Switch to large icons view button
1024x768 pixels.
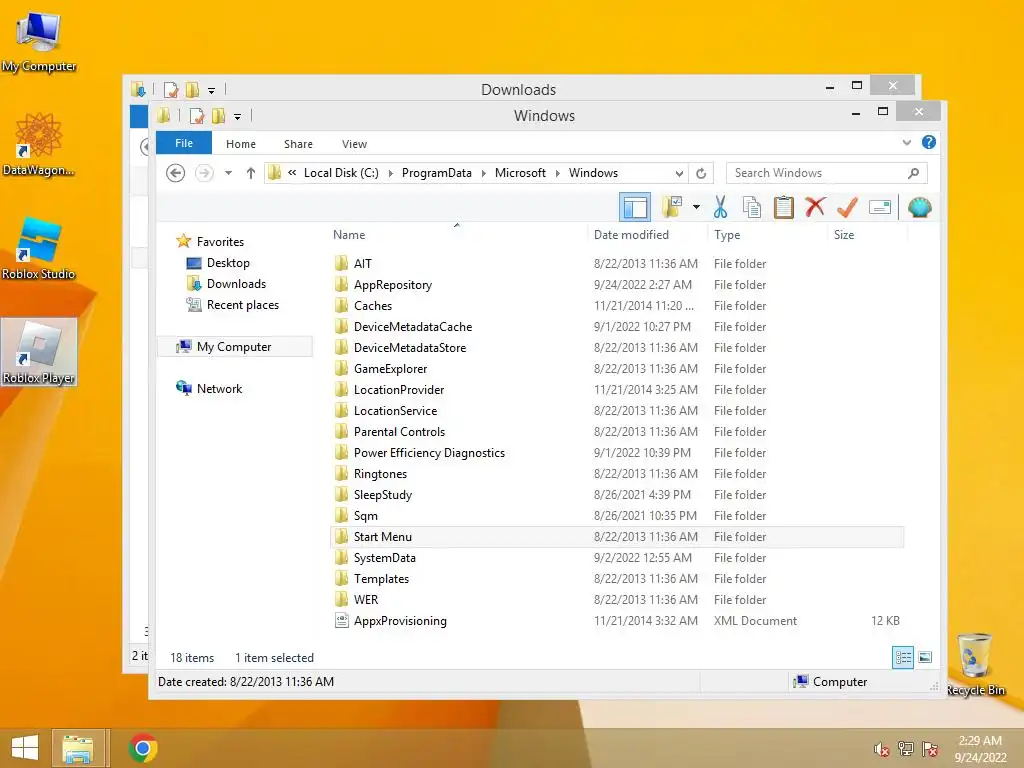point(925,657)
